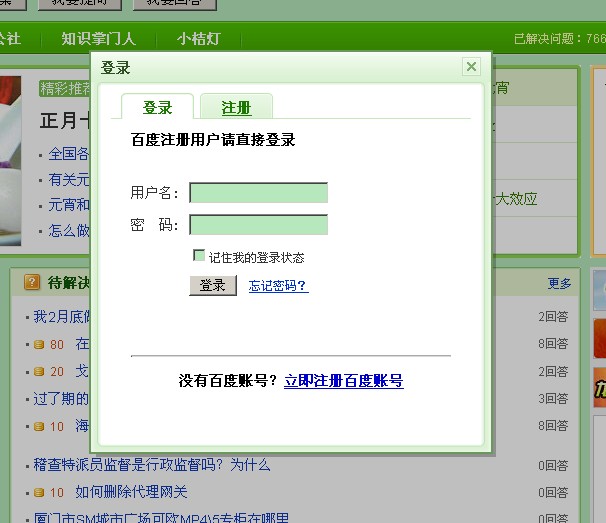
Task: Open the 忘记密码? link
Action: [x=278, y=286]
